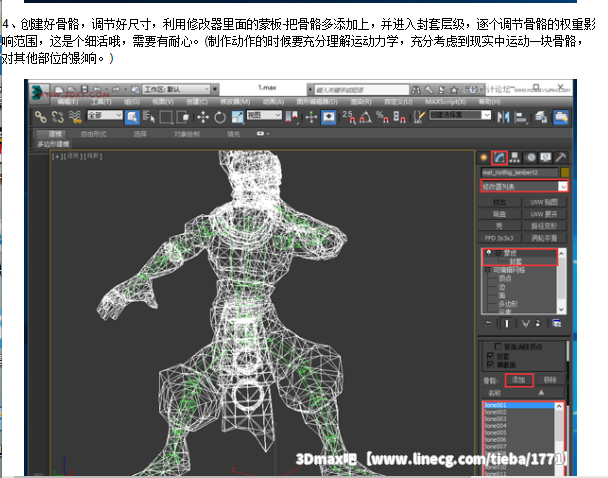Click the 3ds Max application logo button

coord(39,93)
